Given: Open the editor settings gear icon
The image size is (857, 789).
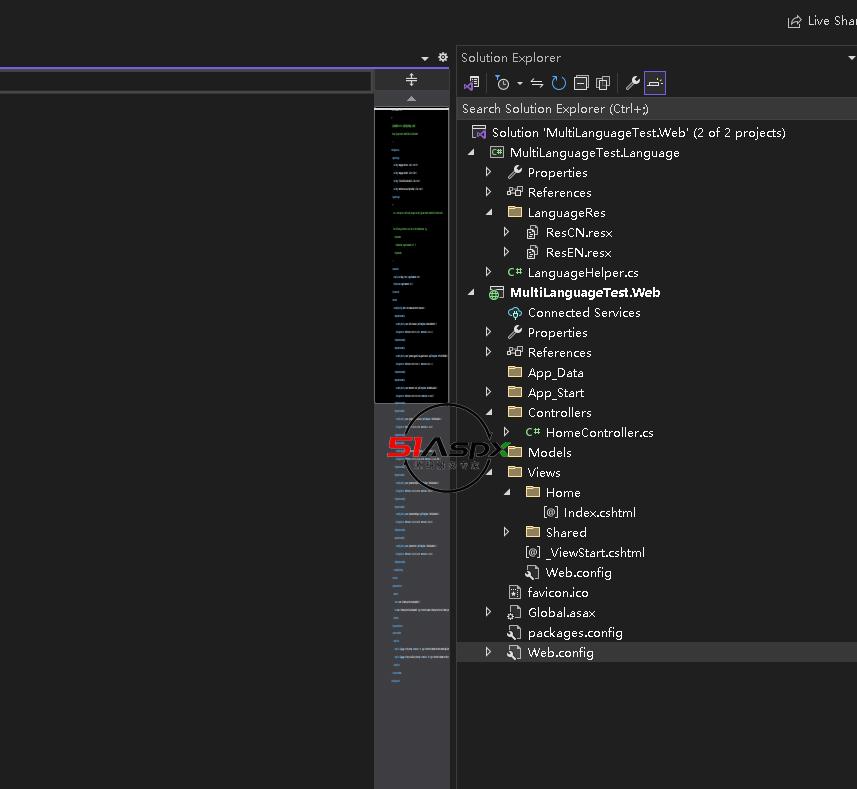Looking at the screenshot, I should (x=443, y=58).
